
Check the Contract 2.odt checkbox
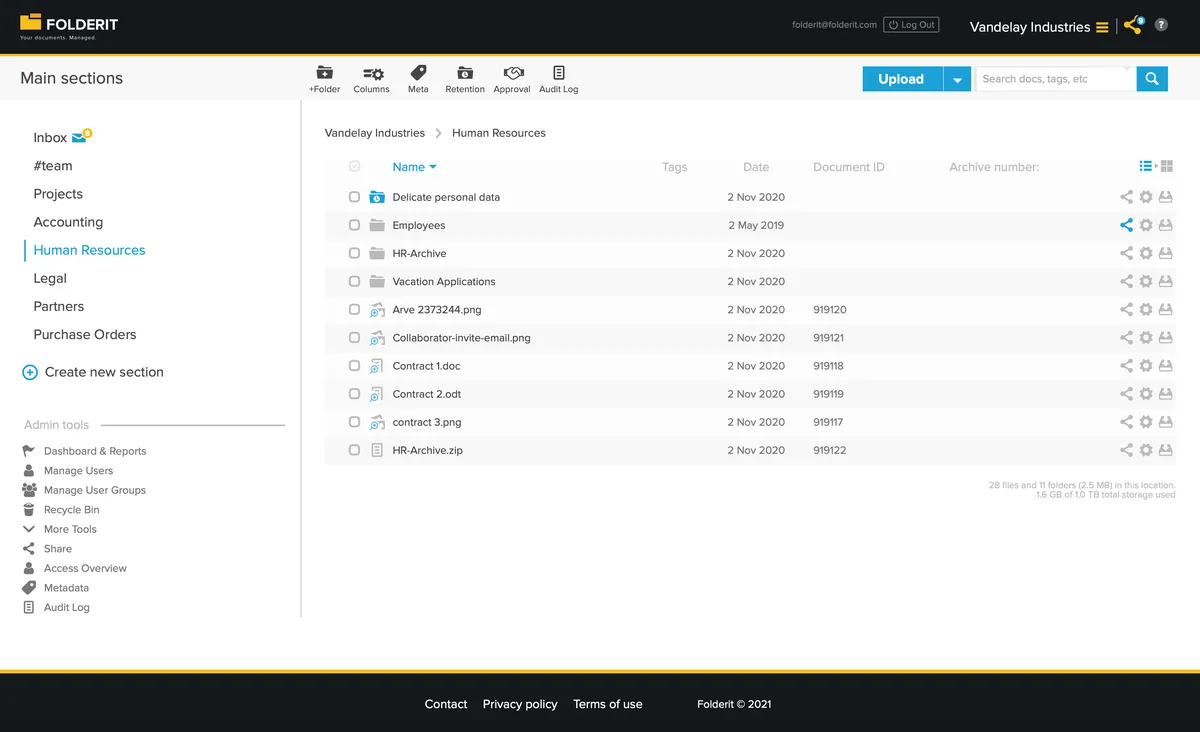[354, 394]
